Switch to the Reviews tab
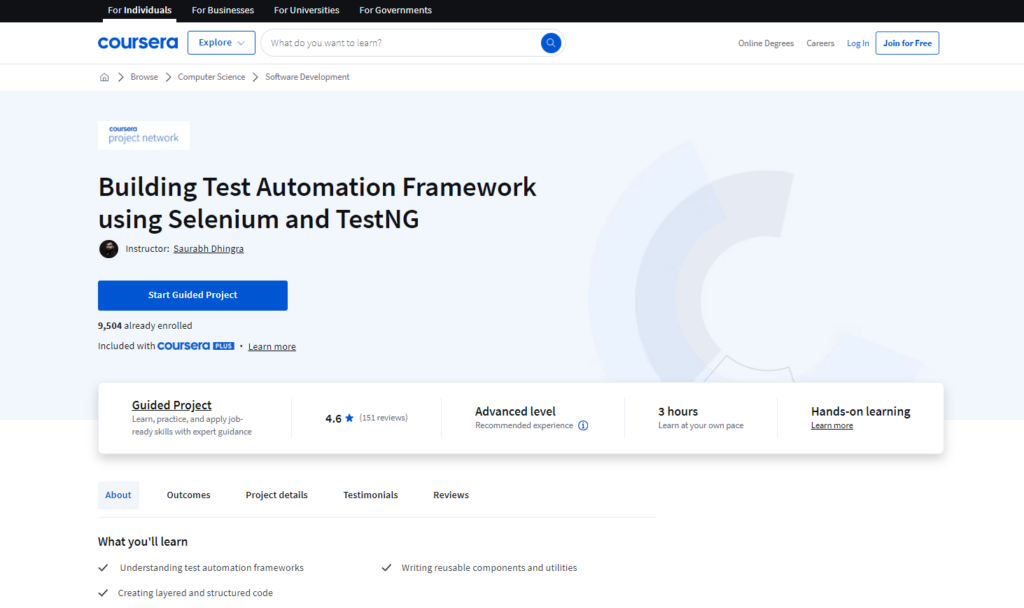The width and height of the screenshot is (1024, 608). [x=451, y=495]
